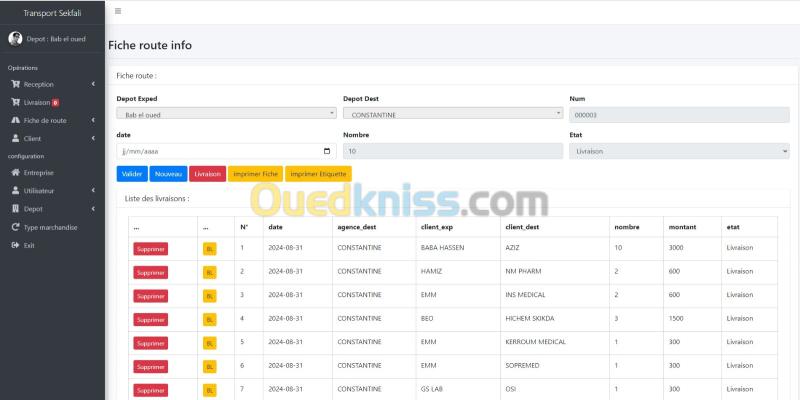
Task: Open the Livraison sidebar menu item
Action: click(x=52, y=103)
